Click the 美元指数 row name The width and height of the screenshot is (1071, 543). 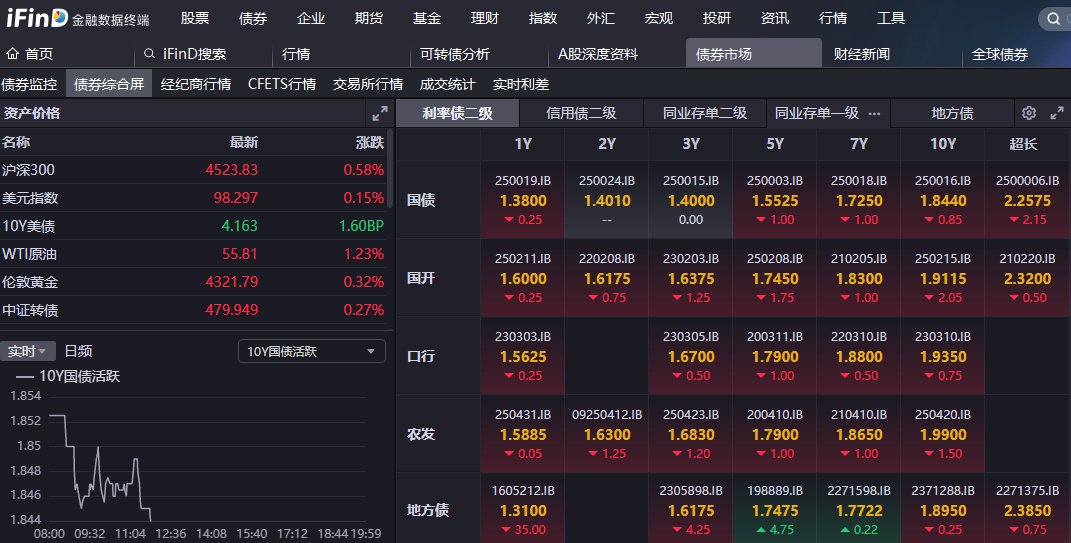(30, 198)
